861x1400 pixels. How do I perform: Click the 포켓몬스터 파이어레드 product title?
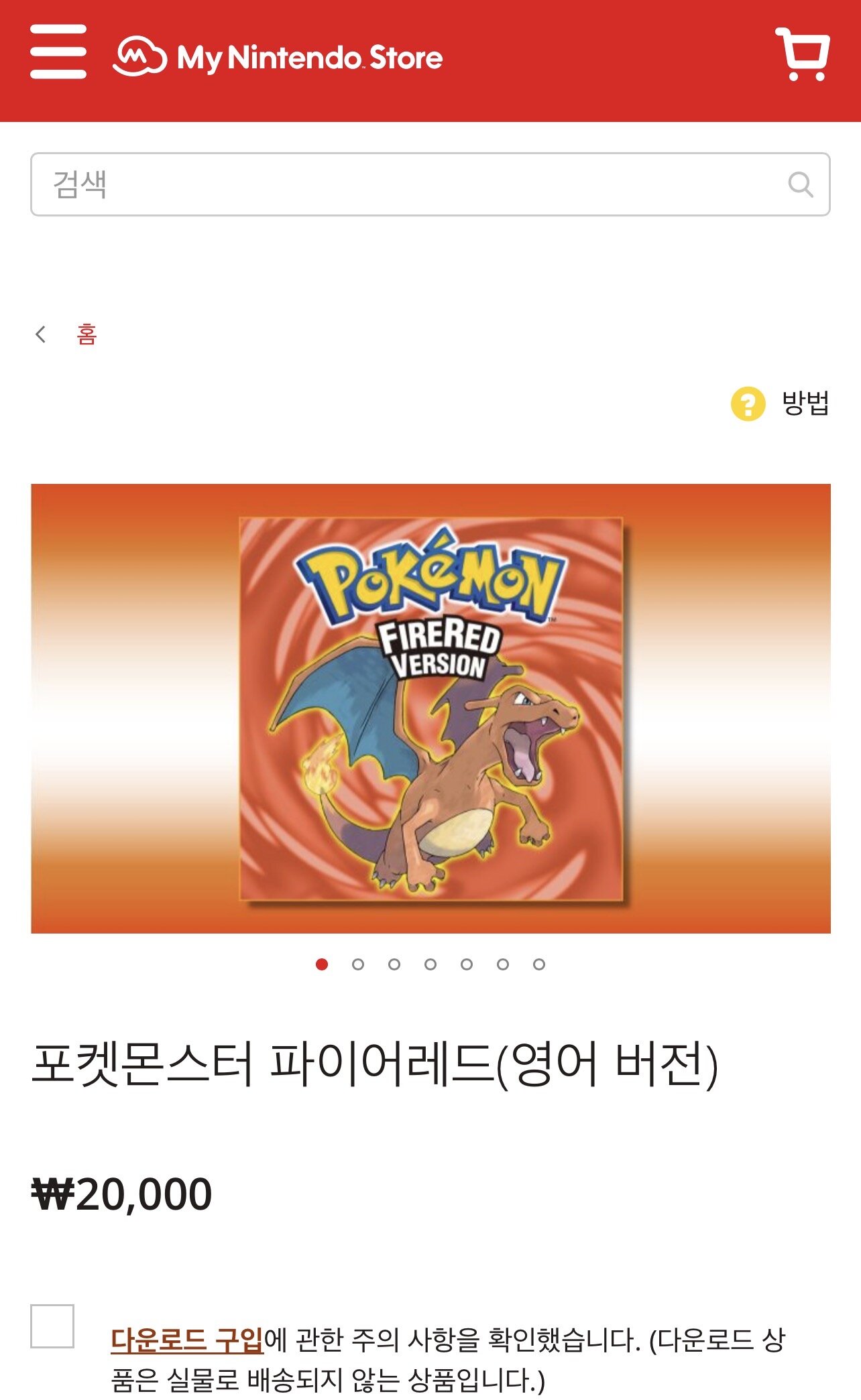click(375, 1064)
